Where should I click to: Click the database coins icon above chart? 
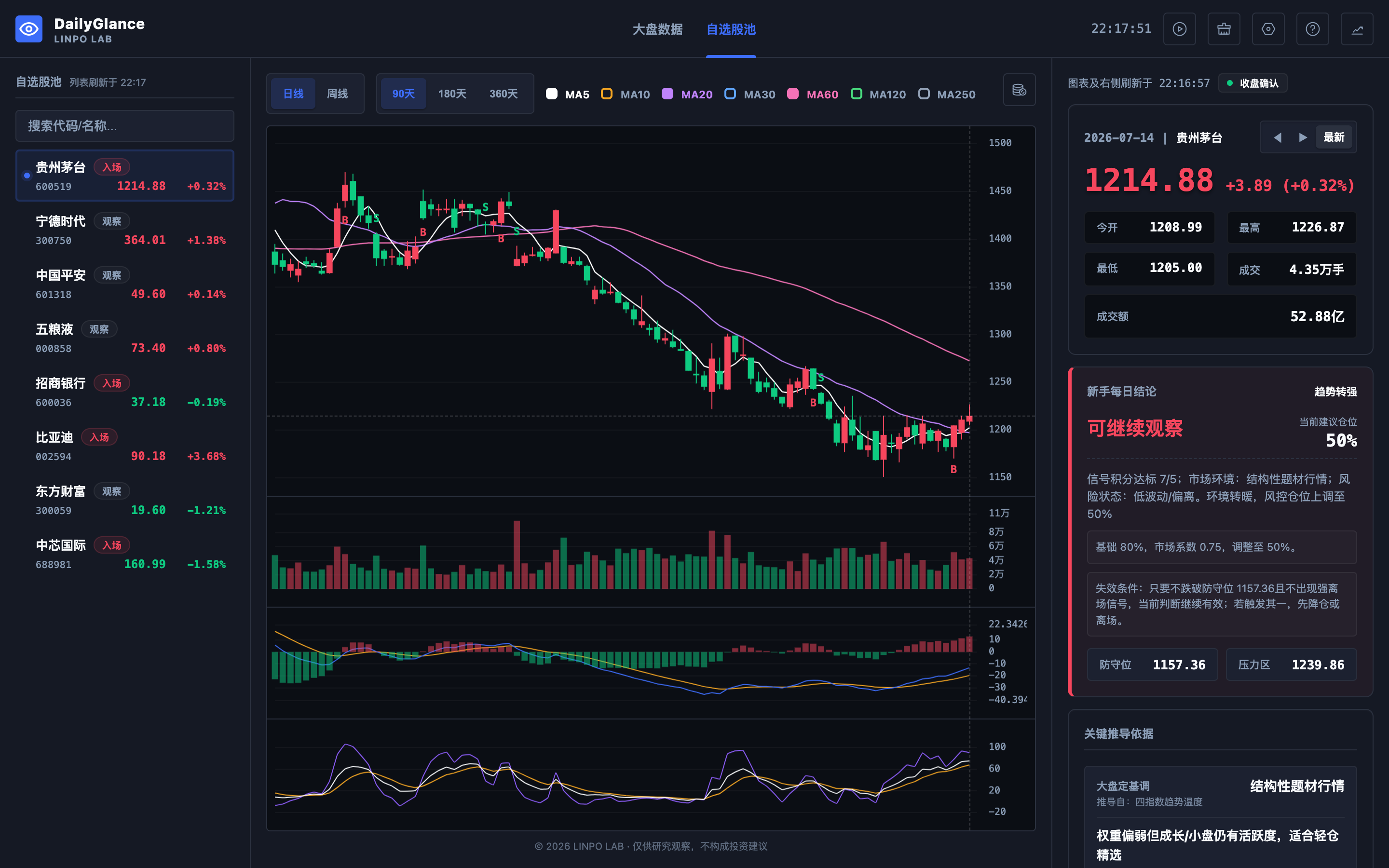point(1020,90)
